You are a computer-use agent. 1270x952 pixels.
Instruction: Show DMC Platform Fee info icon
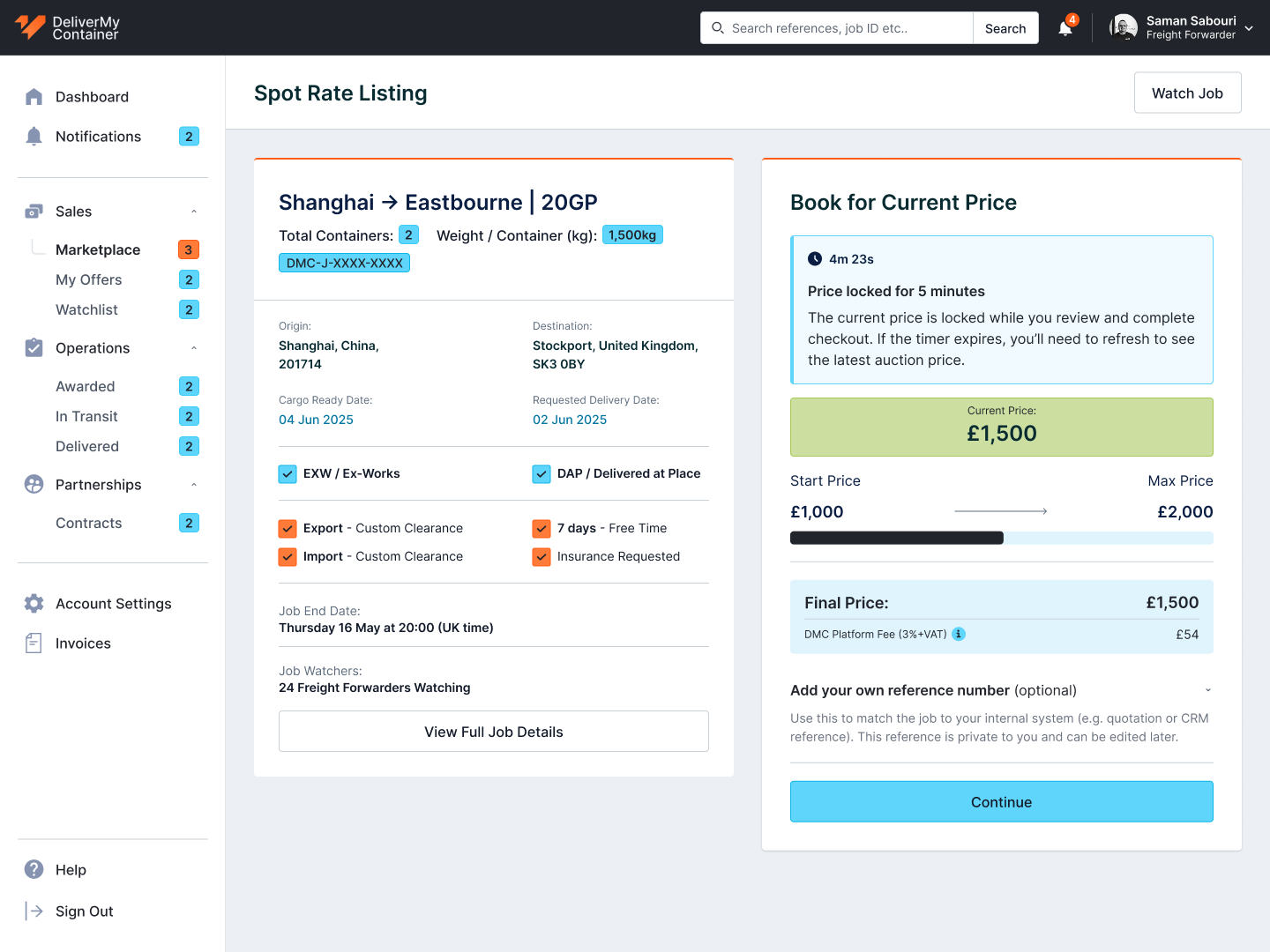959,634
